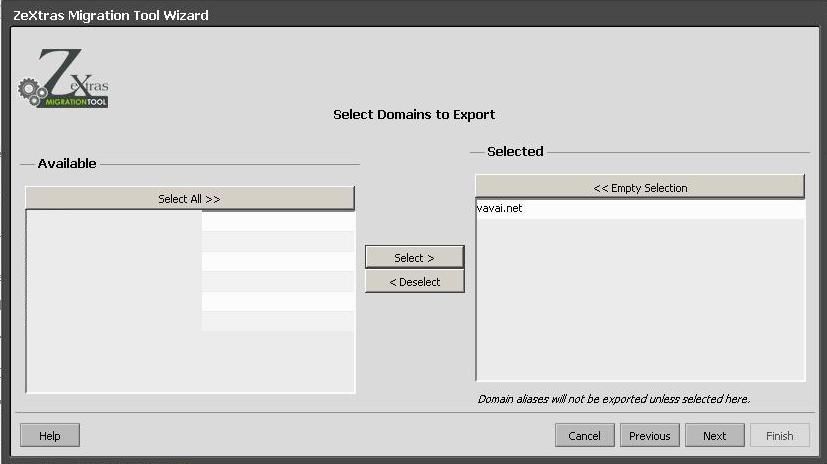Select the third row in Available list
This screenshot has height=464, width=827.
pyautogui.click(x=190, y=261)
